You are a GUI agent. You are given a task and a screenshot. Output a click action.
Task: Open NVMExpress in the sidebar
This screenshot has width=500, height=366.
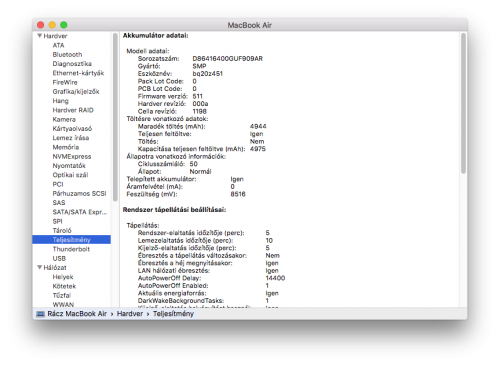click(x=72, y=156)
